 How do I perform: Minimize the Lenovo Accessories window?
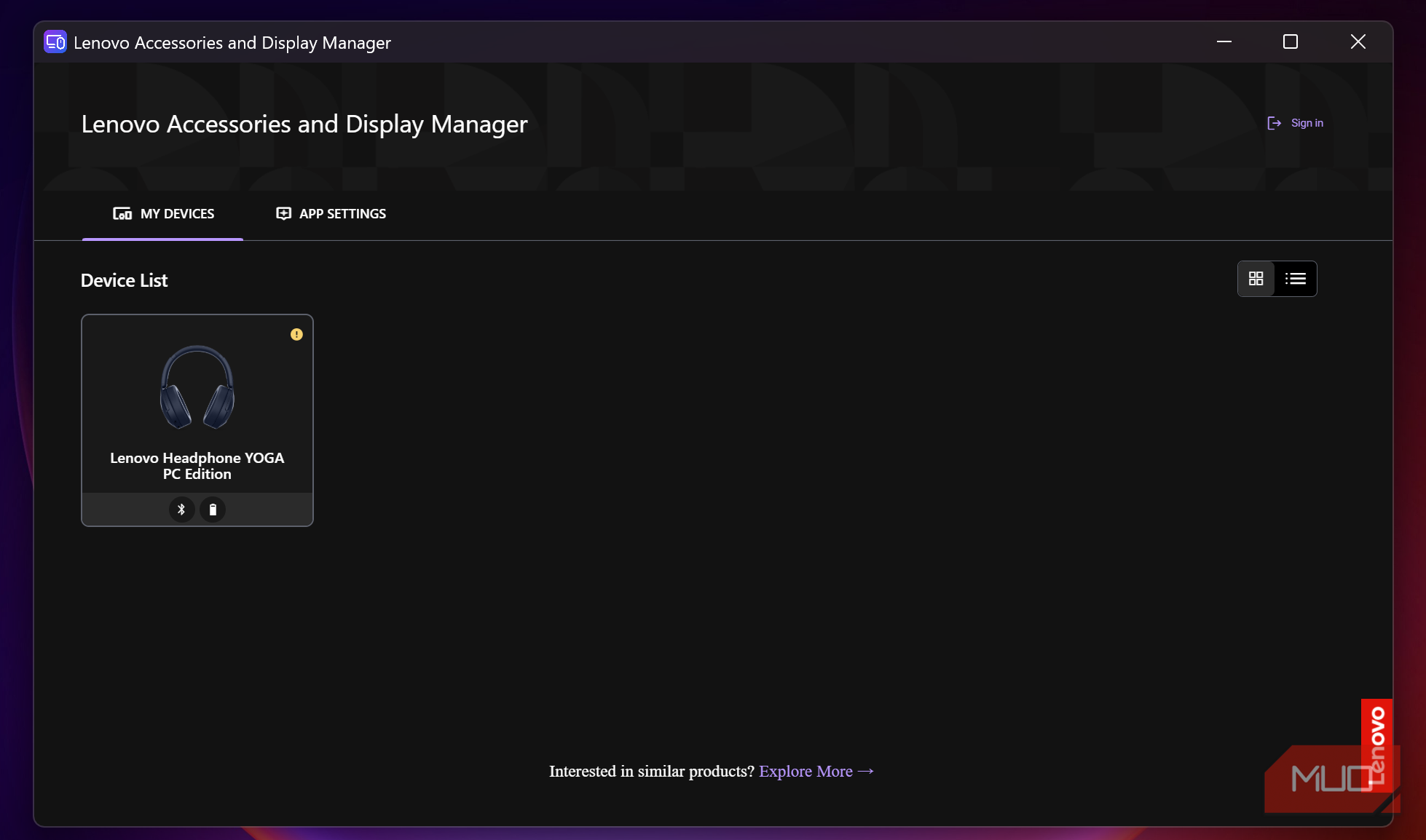pyautogui.click(x=1224, y=42)
